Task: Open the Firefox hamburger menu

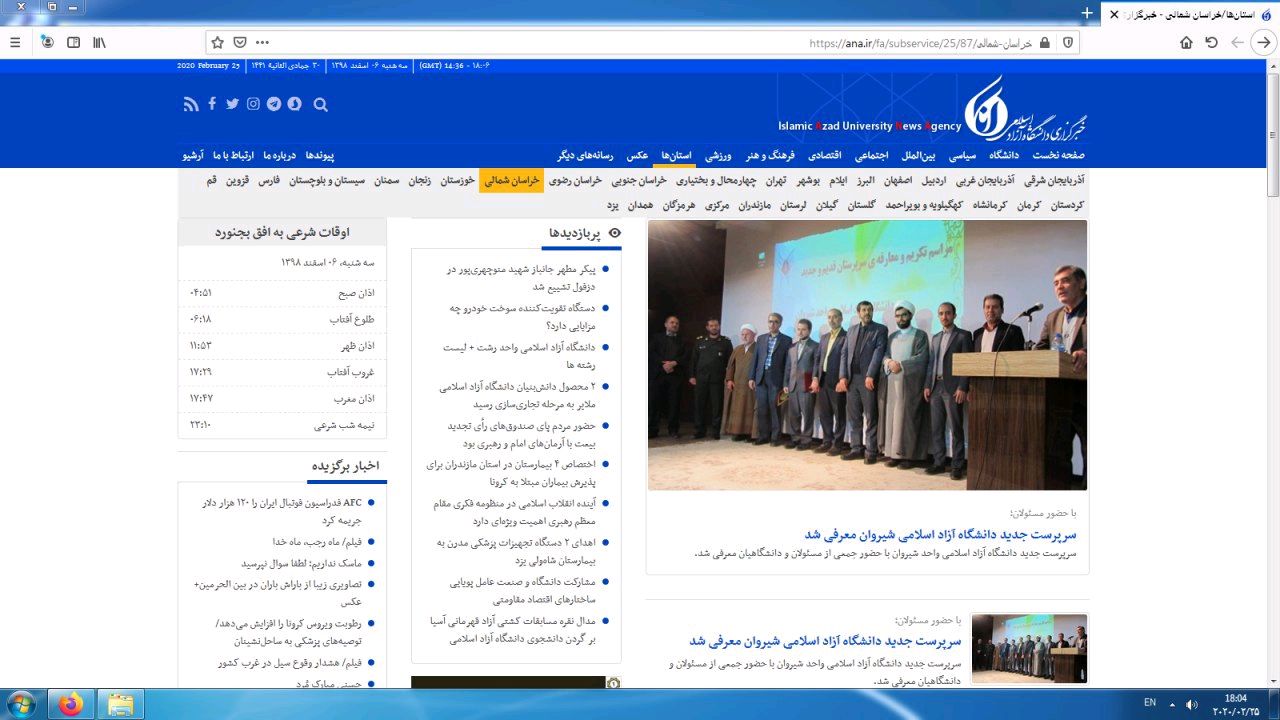Action: click(15, 42)
